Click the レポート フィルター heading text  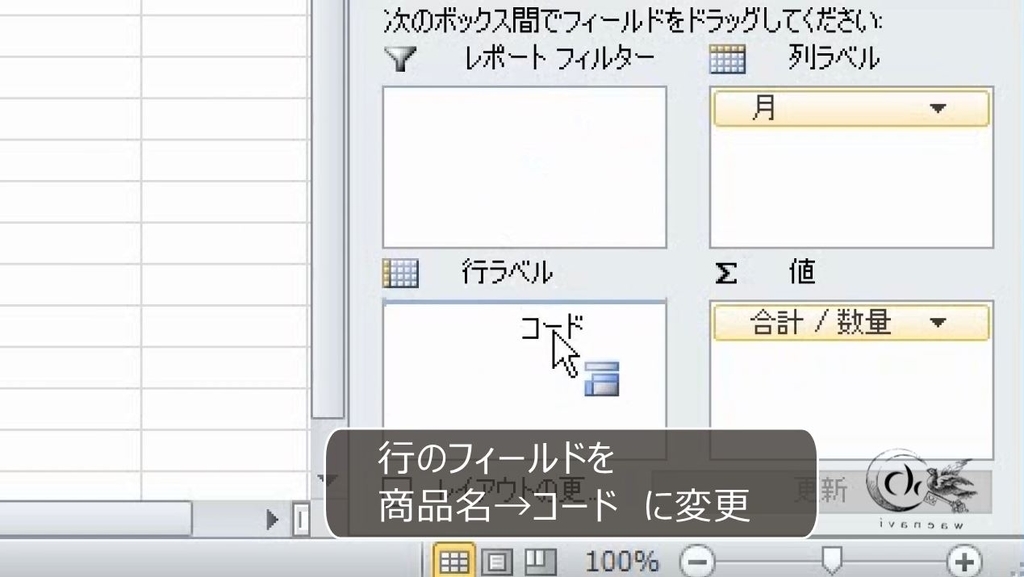(x=559, y=58)
